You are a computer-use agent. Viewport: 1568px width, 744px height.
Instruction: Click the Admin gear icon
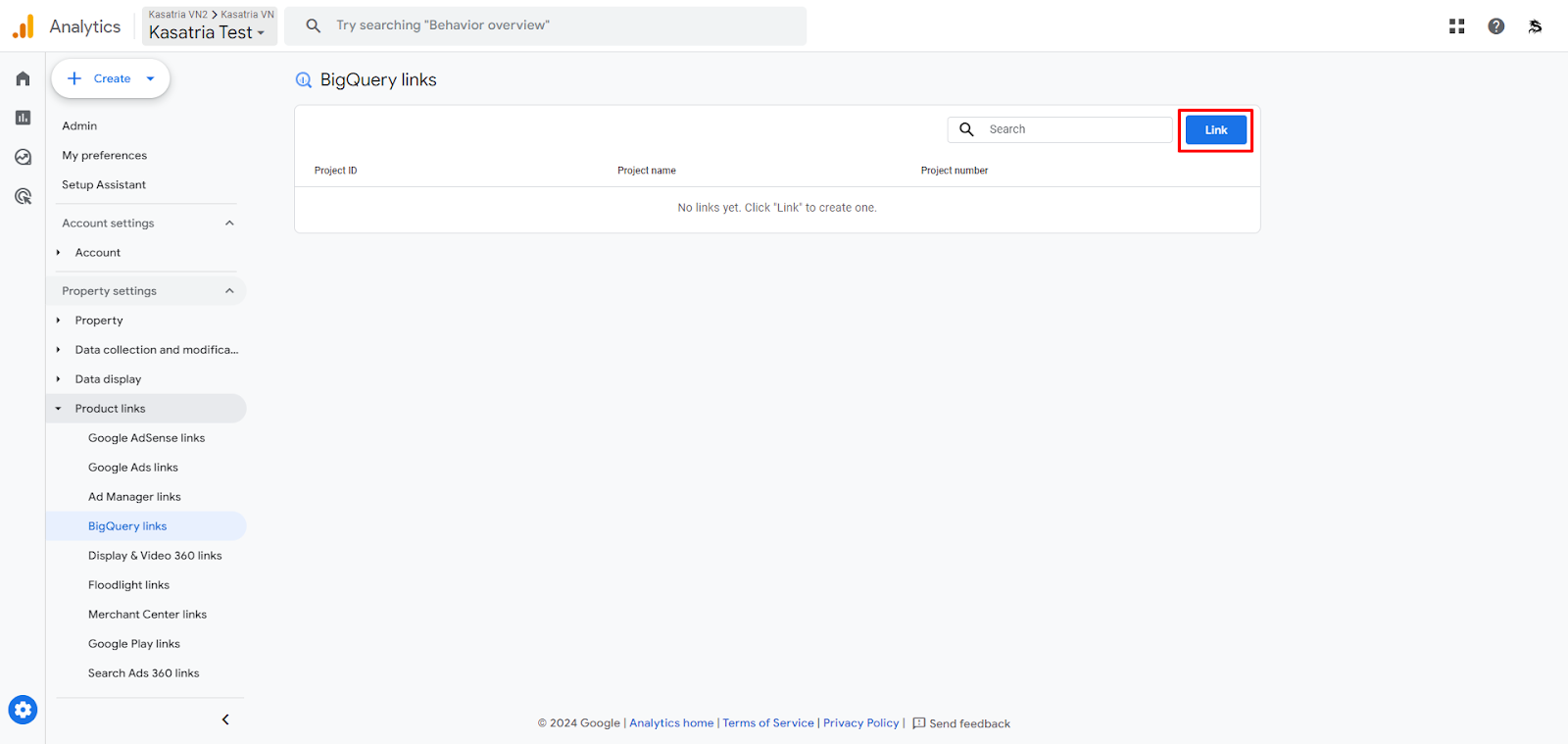(x=23, y=710)
